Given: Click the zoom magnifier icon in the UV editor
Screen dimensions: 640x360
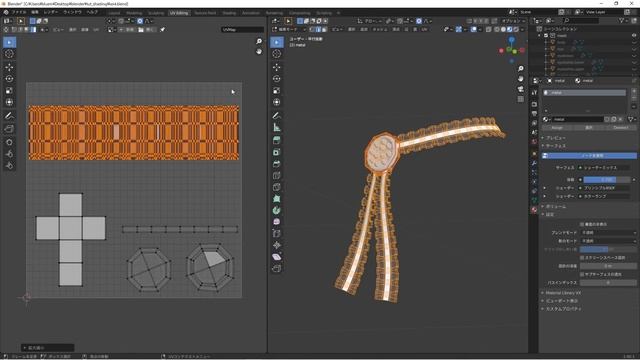Looking at the screenshot, I should 259,41.
